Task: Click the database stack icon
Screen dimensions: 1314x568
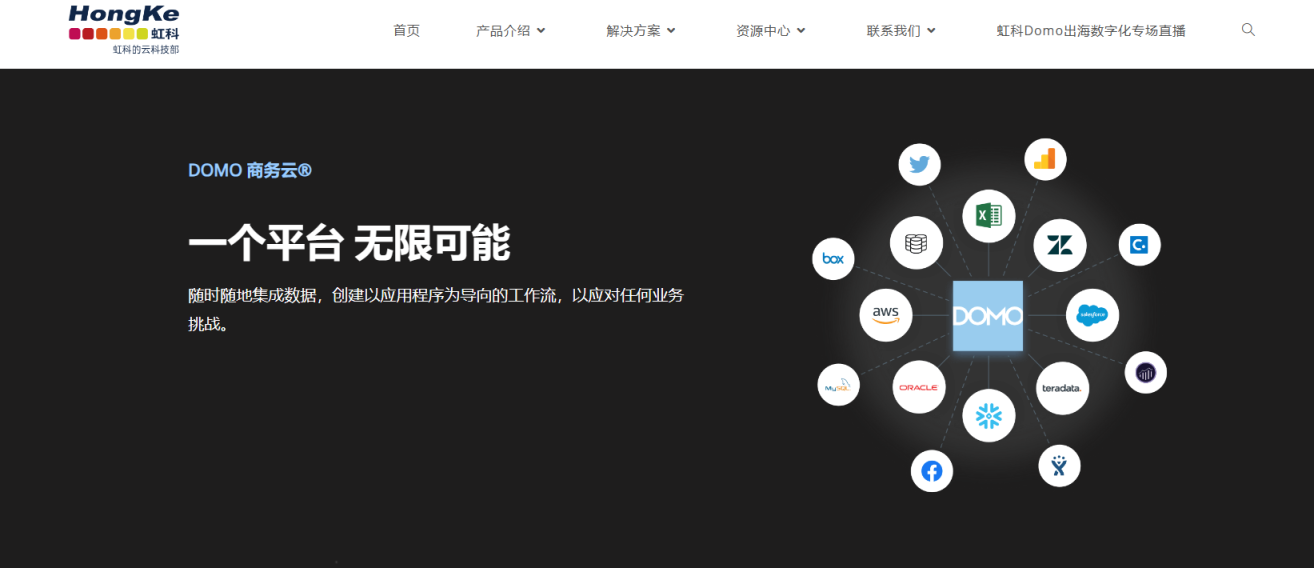Action: tap(916, 243)
